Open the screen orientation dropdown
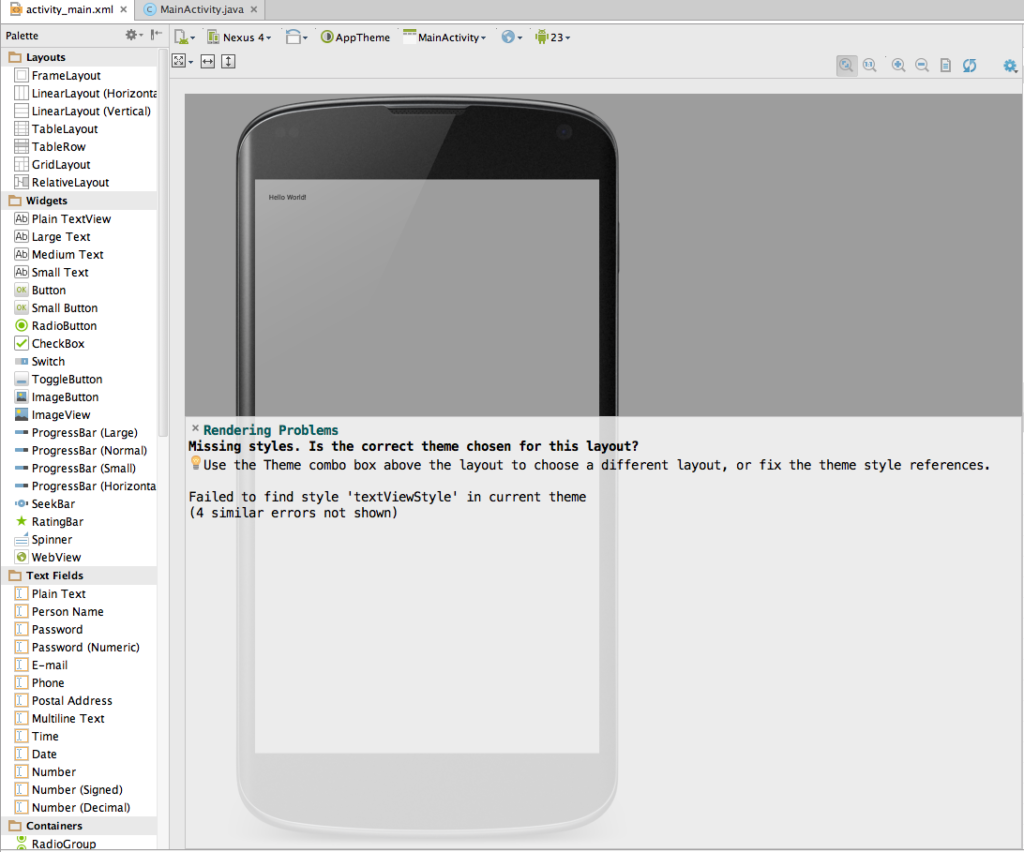Screen dimensions: 1024x852 tap(293, 37)
